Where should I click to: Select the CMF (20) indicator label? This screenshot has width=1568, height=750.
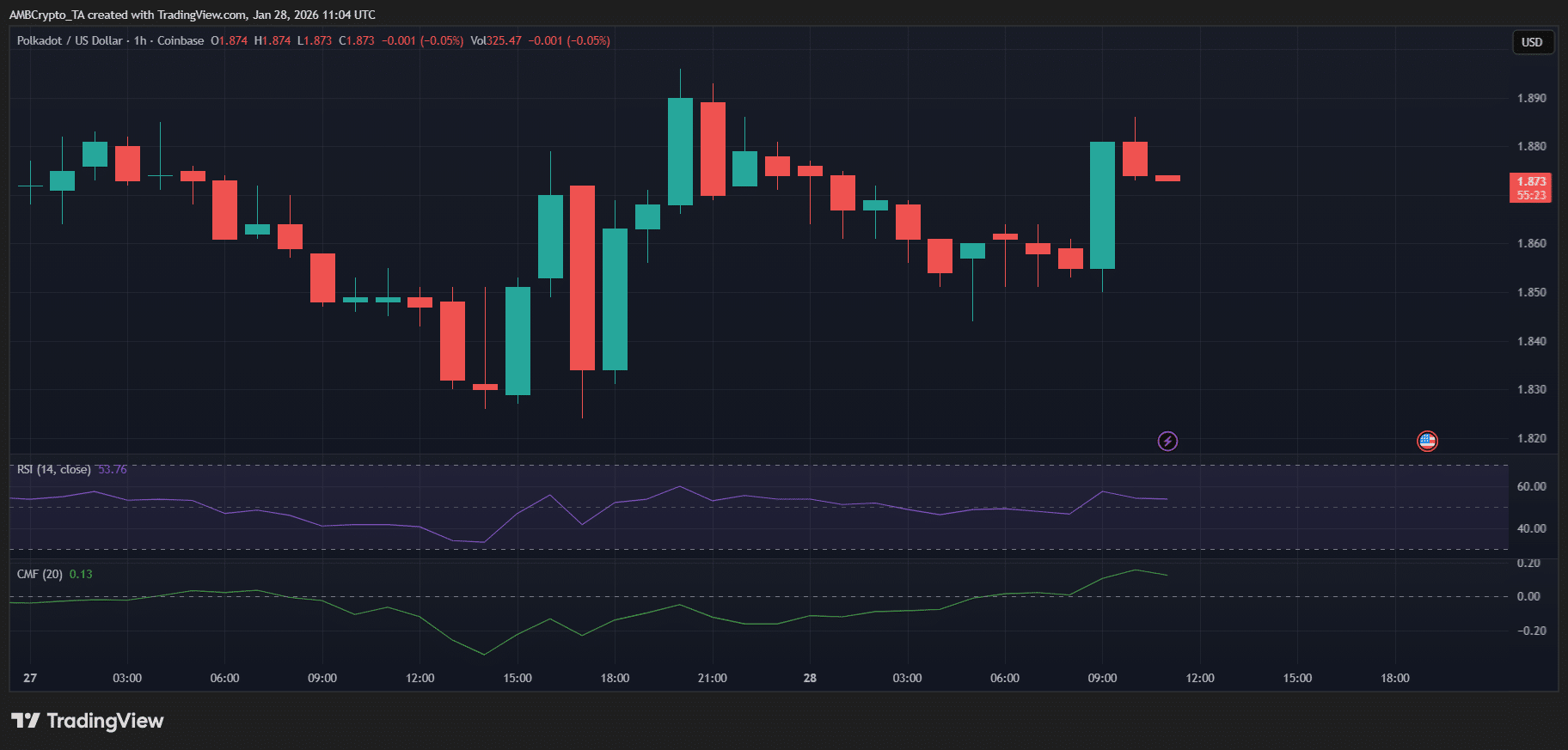(x=40, y=574)
